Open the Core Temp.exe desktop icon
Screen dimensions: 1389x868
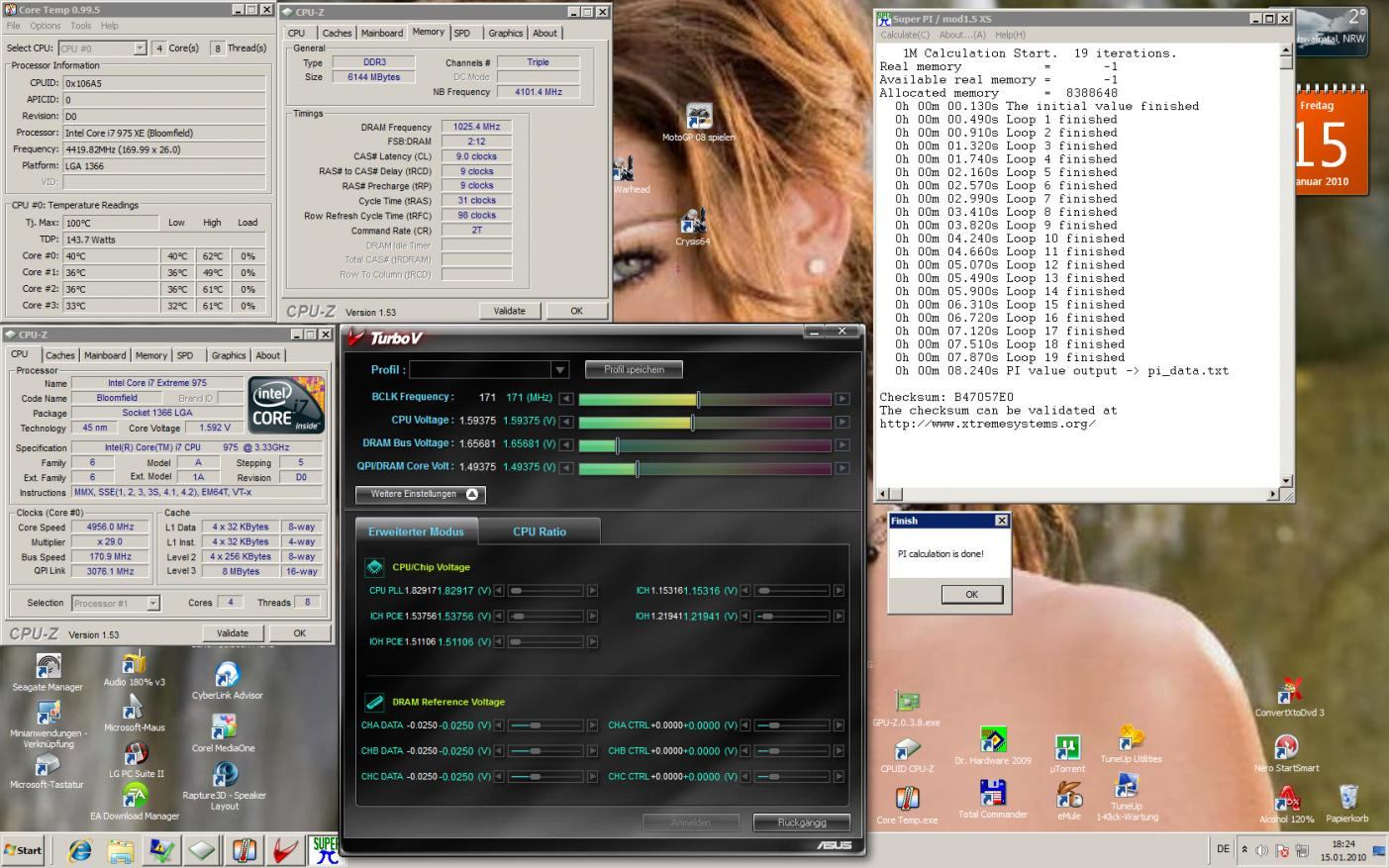pyautogui.click(x=907, y=806)
